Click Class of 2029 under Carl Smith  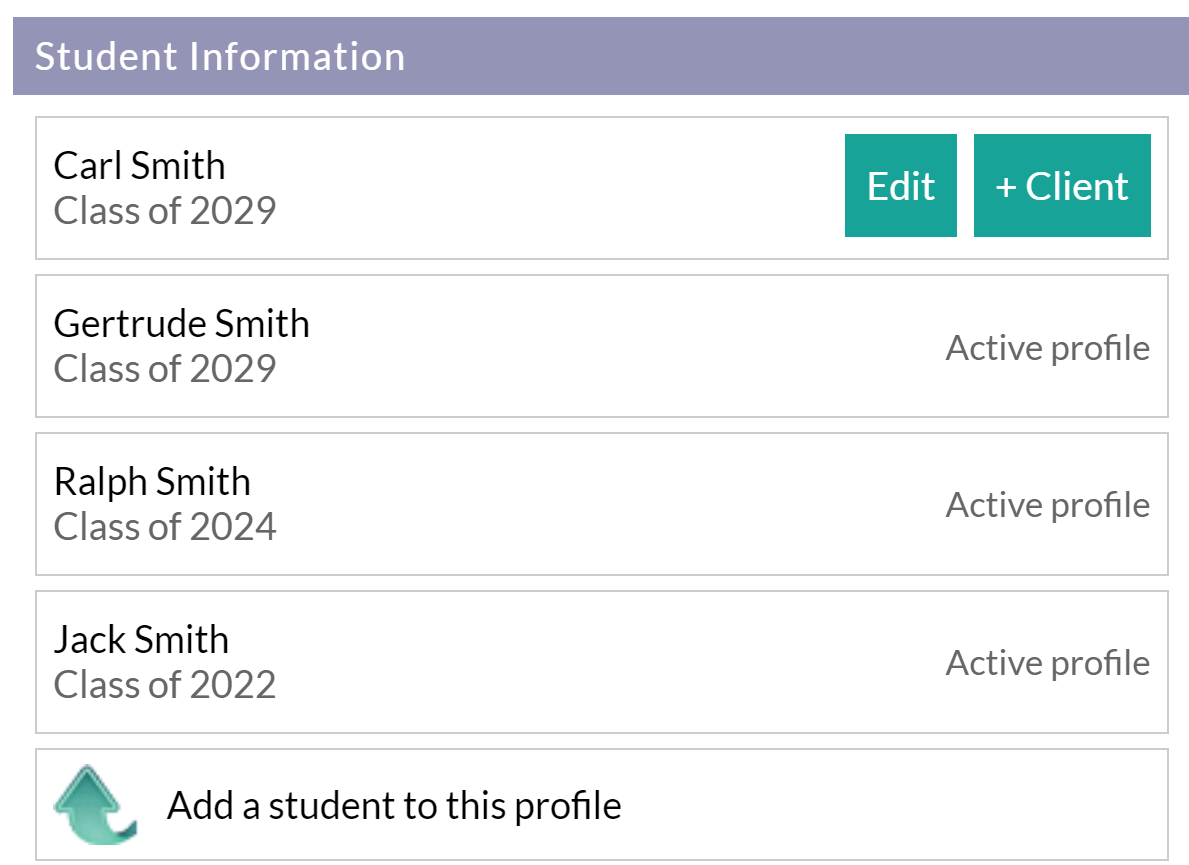point(164,211)
